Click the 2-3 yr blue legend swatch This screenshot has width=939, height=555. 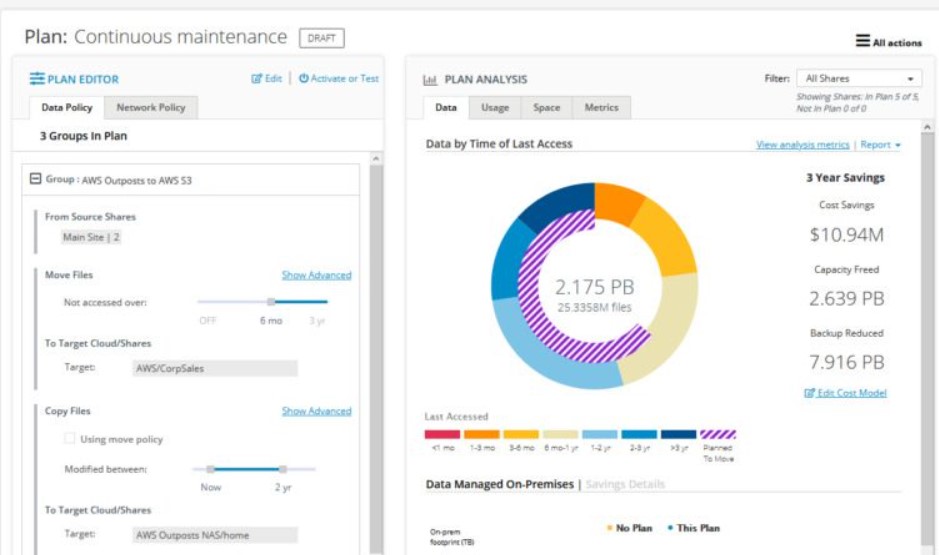(x=639, y=434)
